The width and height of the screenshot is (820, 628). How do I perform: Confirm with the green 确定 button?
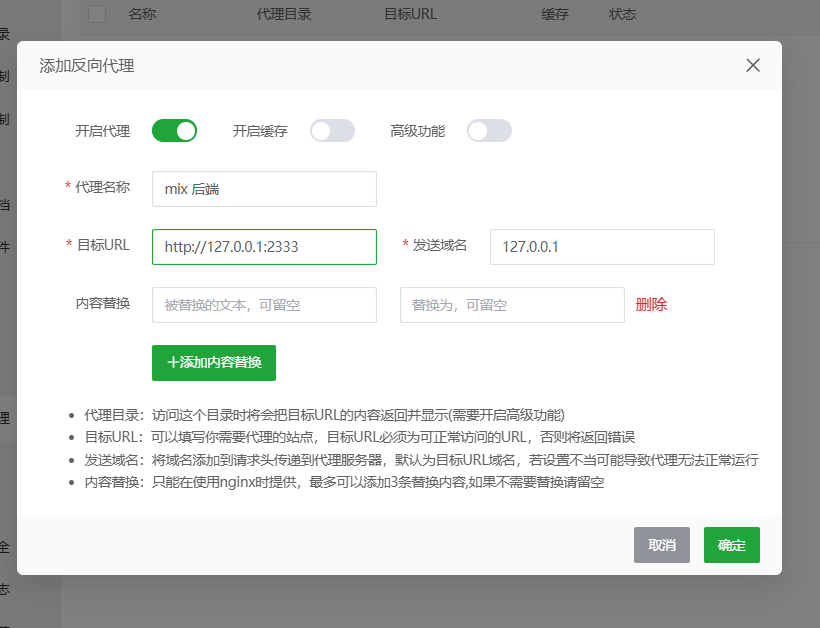click(731, 545)
